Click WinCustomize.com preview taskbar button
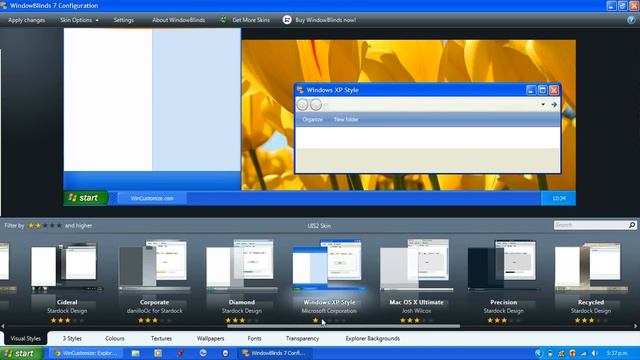This screenshot has height=360, width=640. point(152,198)
